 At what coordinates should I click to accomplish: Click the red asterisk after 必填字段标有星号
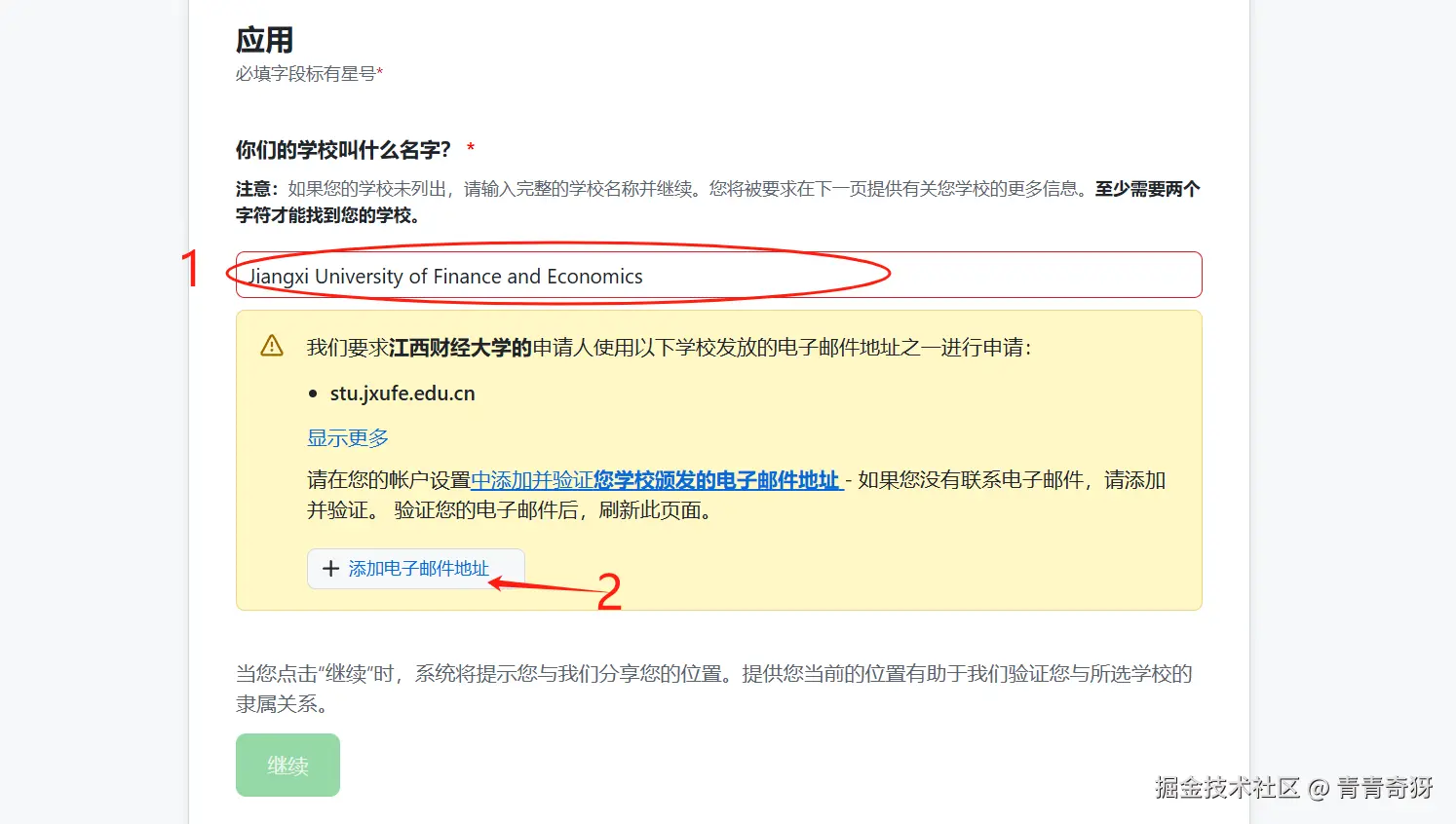click(380, 72)
